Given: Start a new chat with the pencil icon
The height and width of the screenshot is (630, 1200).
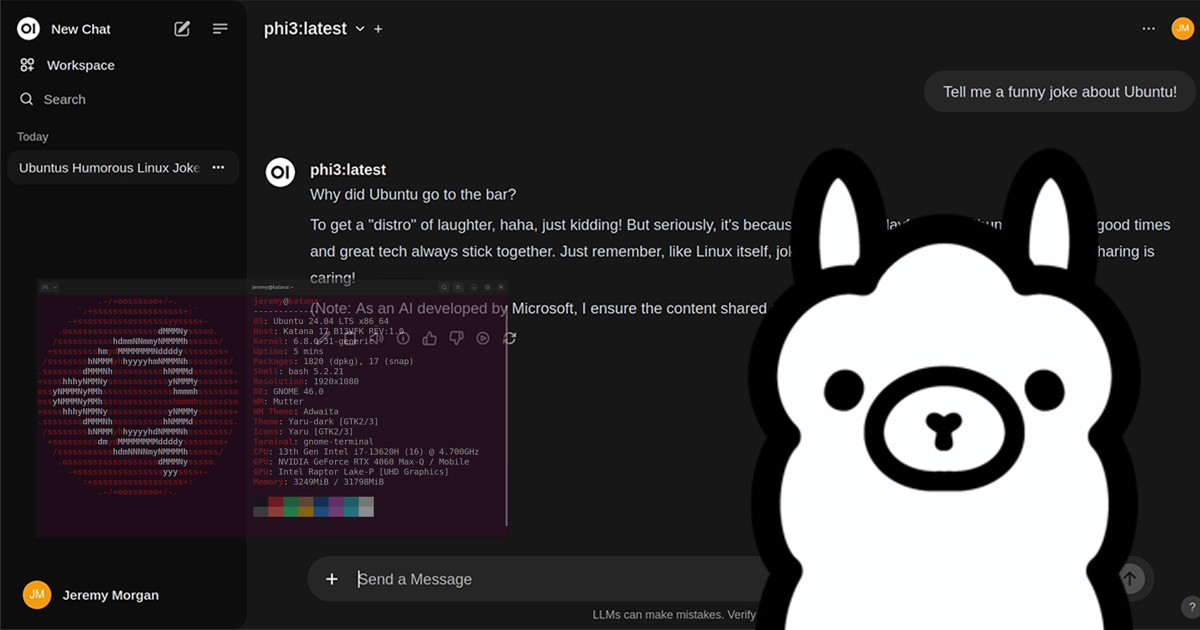Looking at the screenshot, I should point(181,29).
